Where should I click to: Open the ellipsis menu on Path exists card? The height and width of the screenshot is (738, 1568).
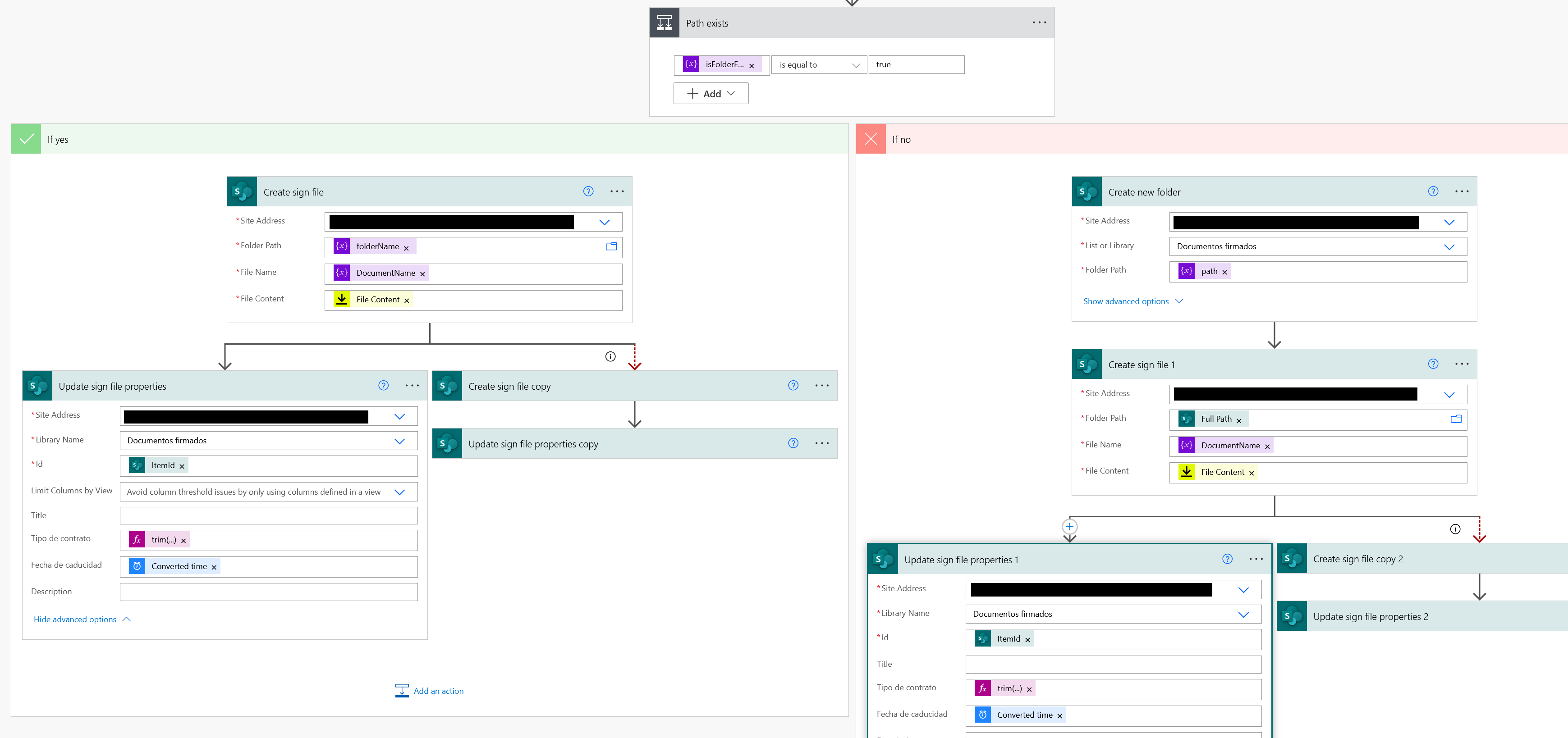click(1039, 23)
